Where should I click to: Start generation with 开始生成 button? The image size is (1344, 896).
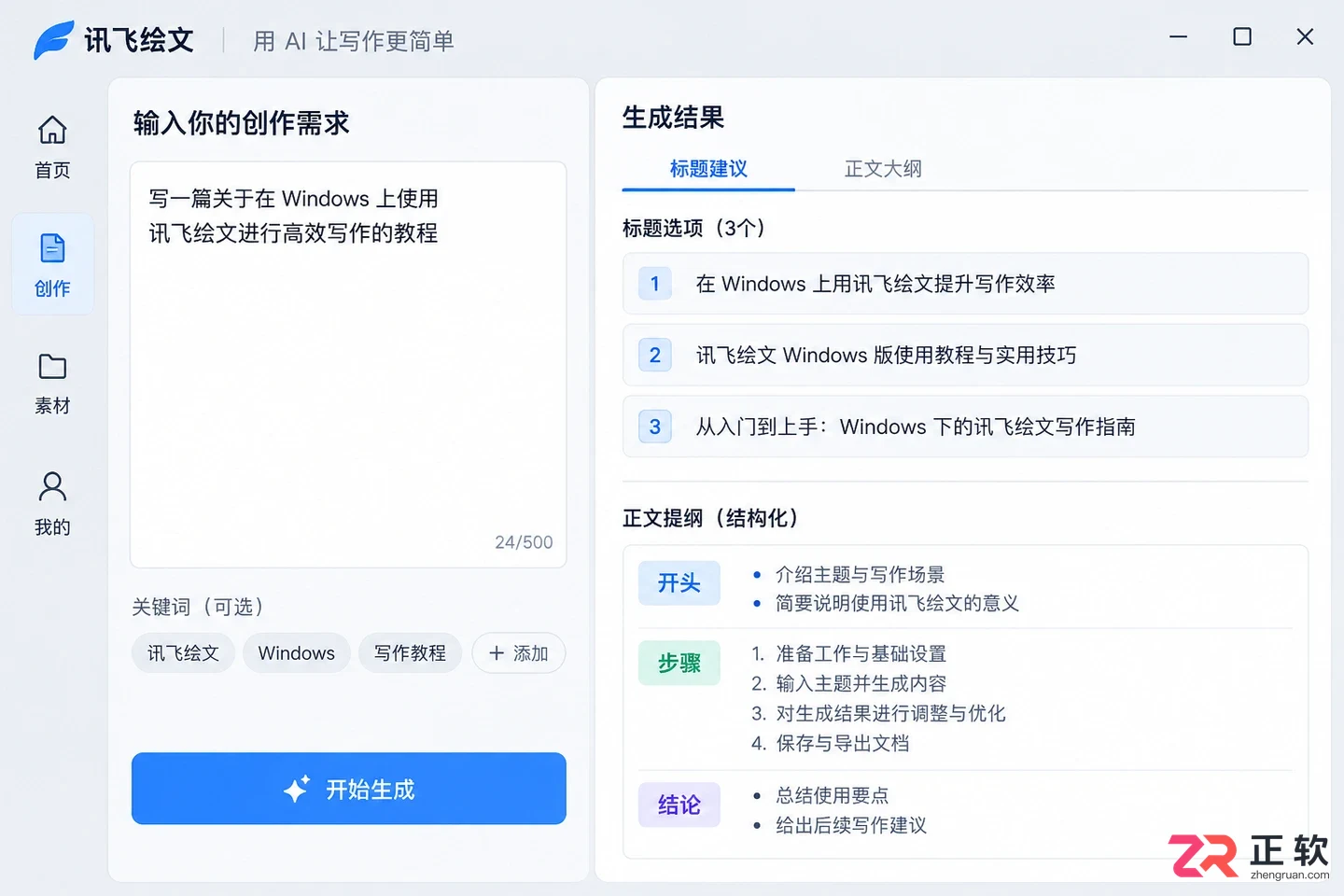[349, 789]
